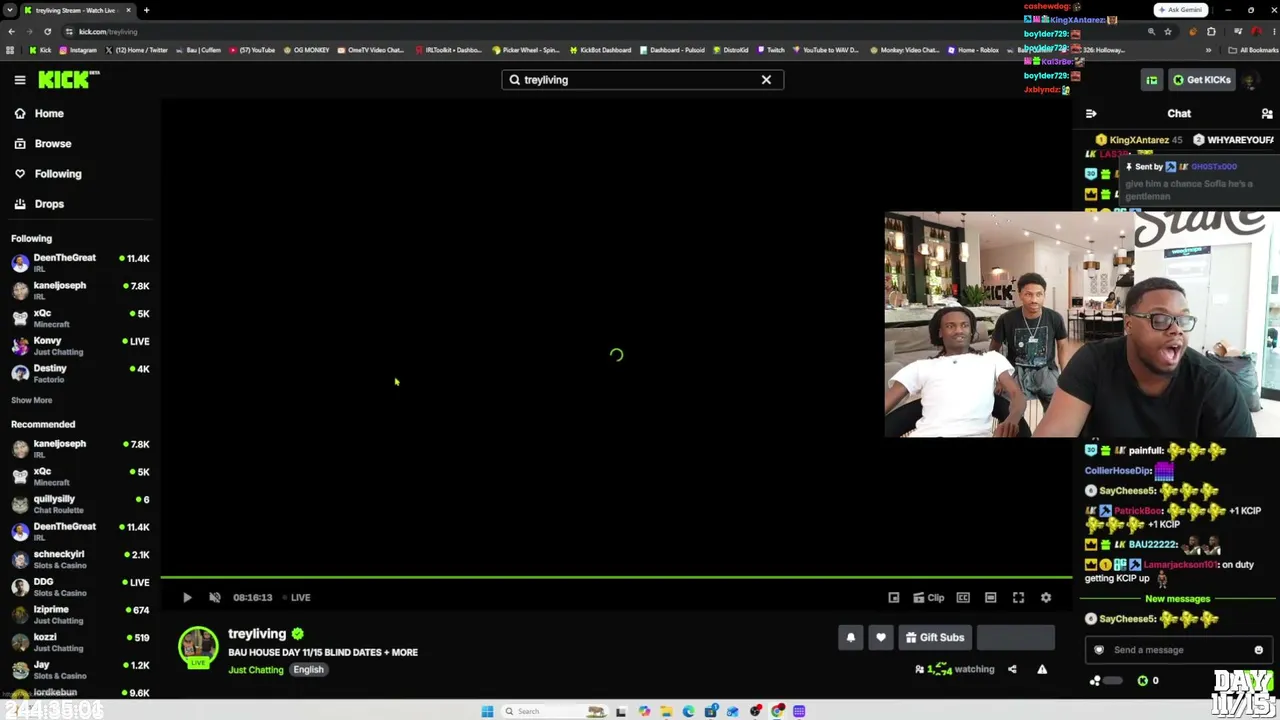The width and height of the screenshot is (1280, 720).
Task: Click the KICKs balance icon
Action: [x=1143, y=681]
